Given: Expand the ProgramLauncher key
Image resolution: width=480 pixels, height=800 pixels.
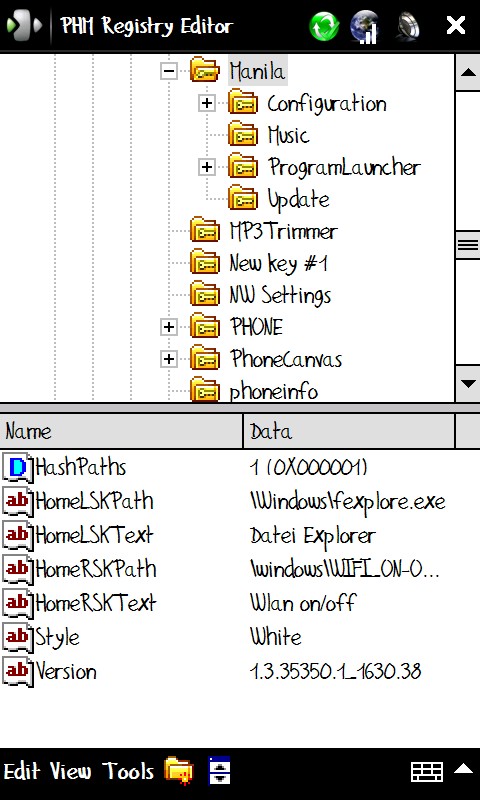Looking at the screenshot, I should pos(207,167).
